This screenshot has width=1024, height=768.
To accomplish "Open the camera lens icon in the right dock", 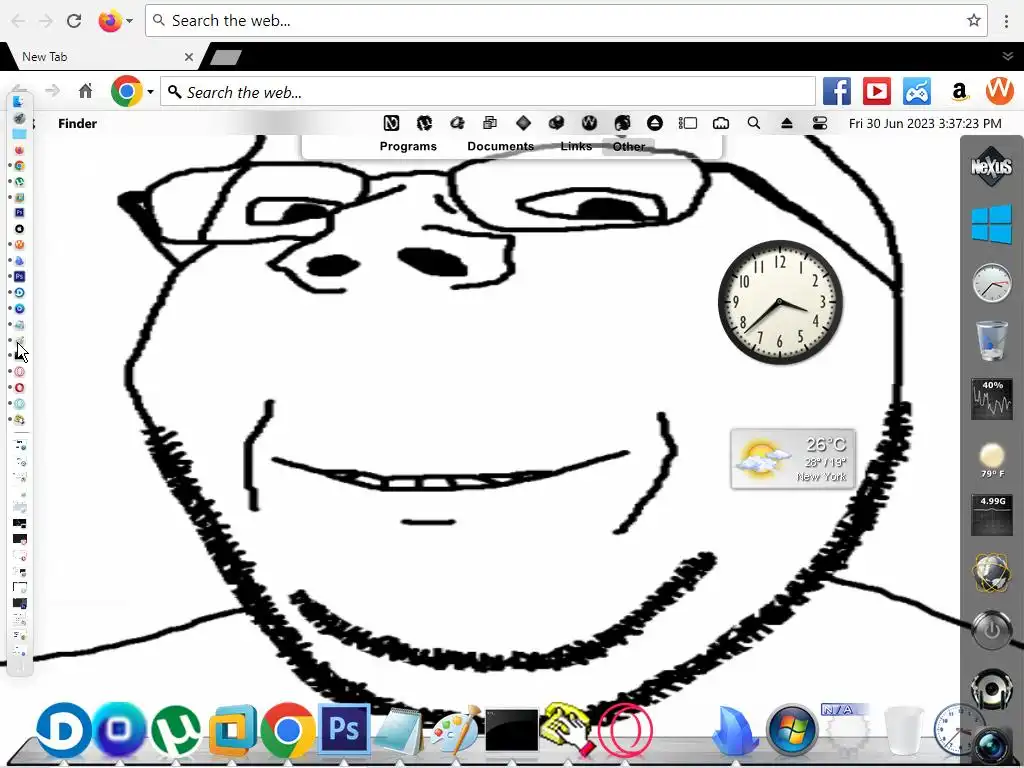I will click(991, 746).
